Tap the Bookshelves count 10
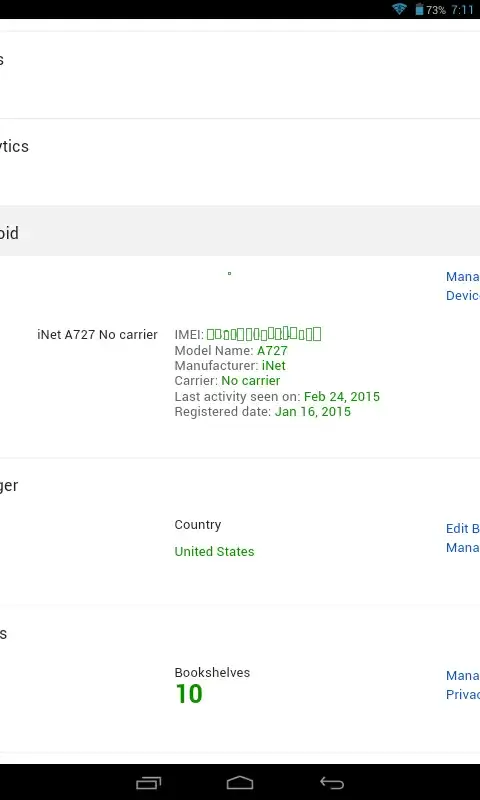Image resolution: width=480 pixels, height=800 pixels. [189, 694]
